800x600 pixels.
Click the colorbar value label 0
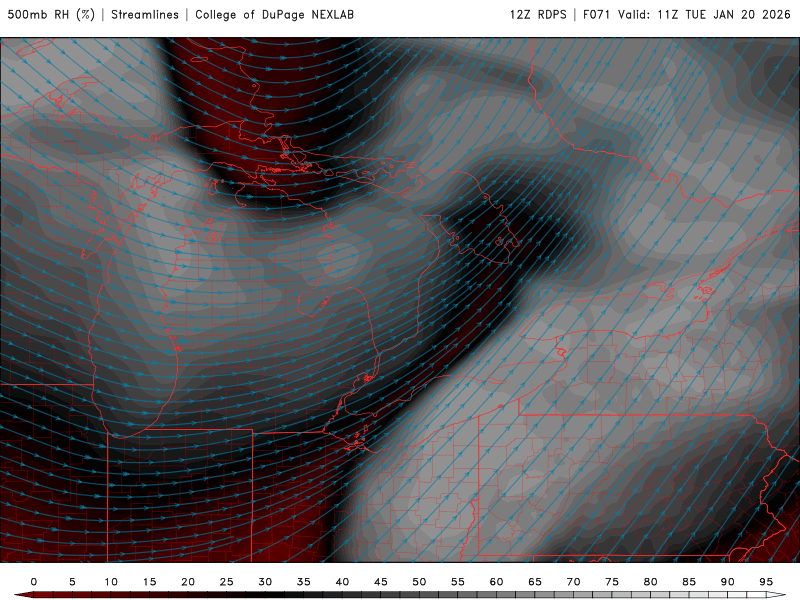(34, 582)
